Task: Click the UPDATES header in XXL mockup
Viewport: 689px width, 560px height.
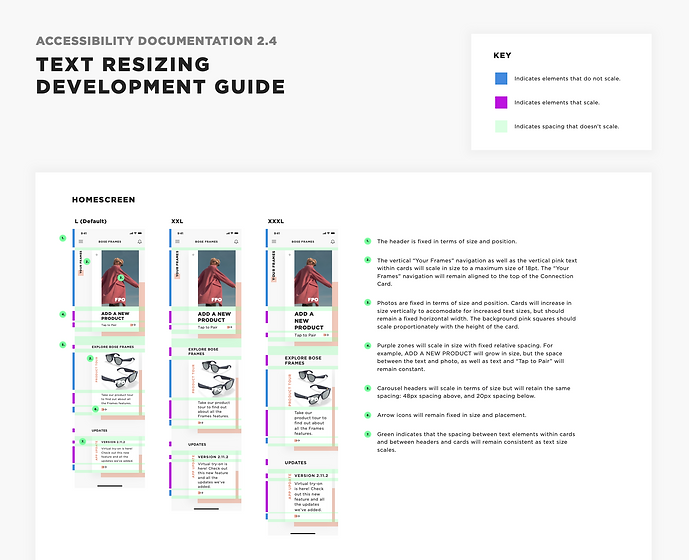Action: pos(197,444)
